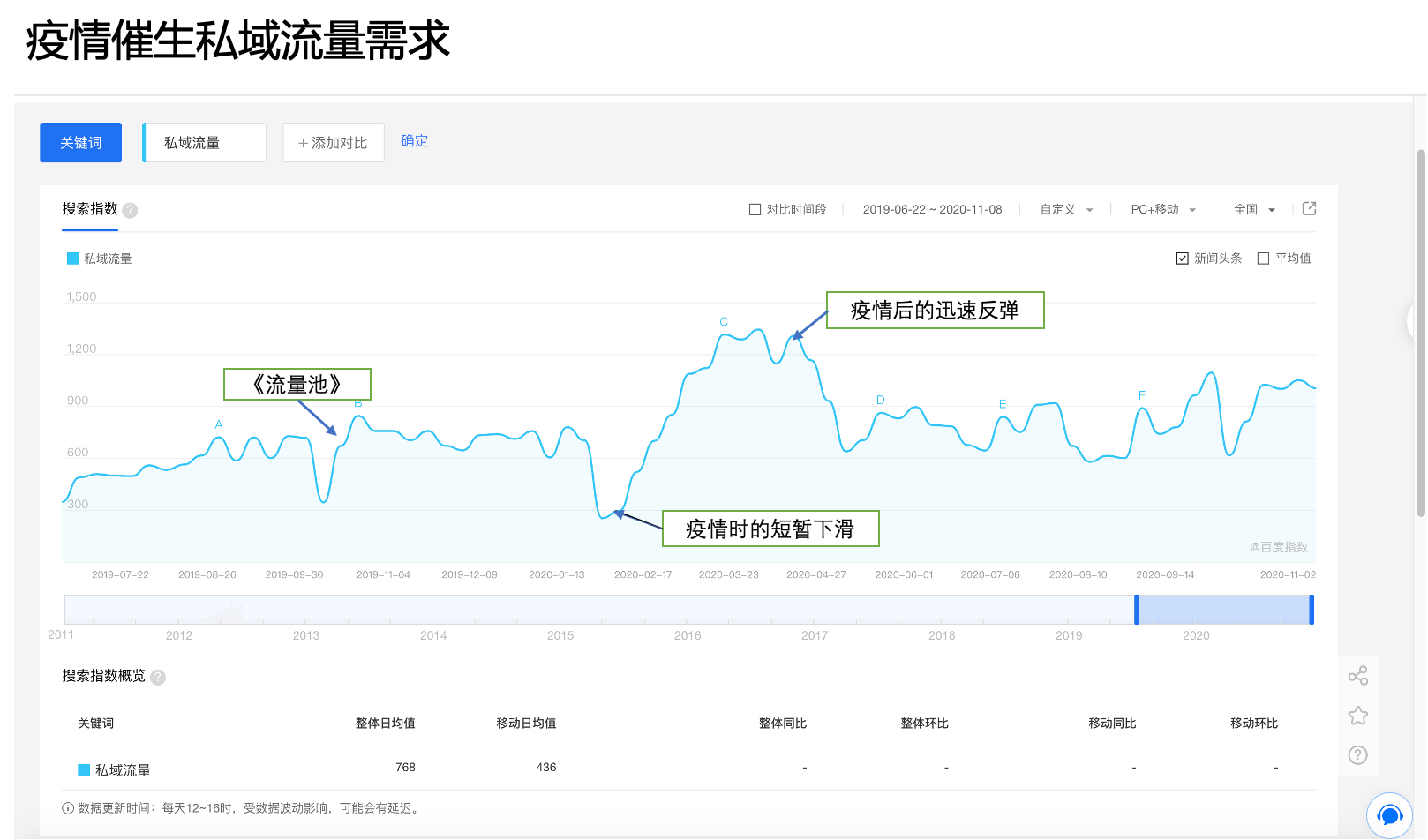Click news marker E on the chart
1428x840 pixels.
click(x=1003, y=404)
